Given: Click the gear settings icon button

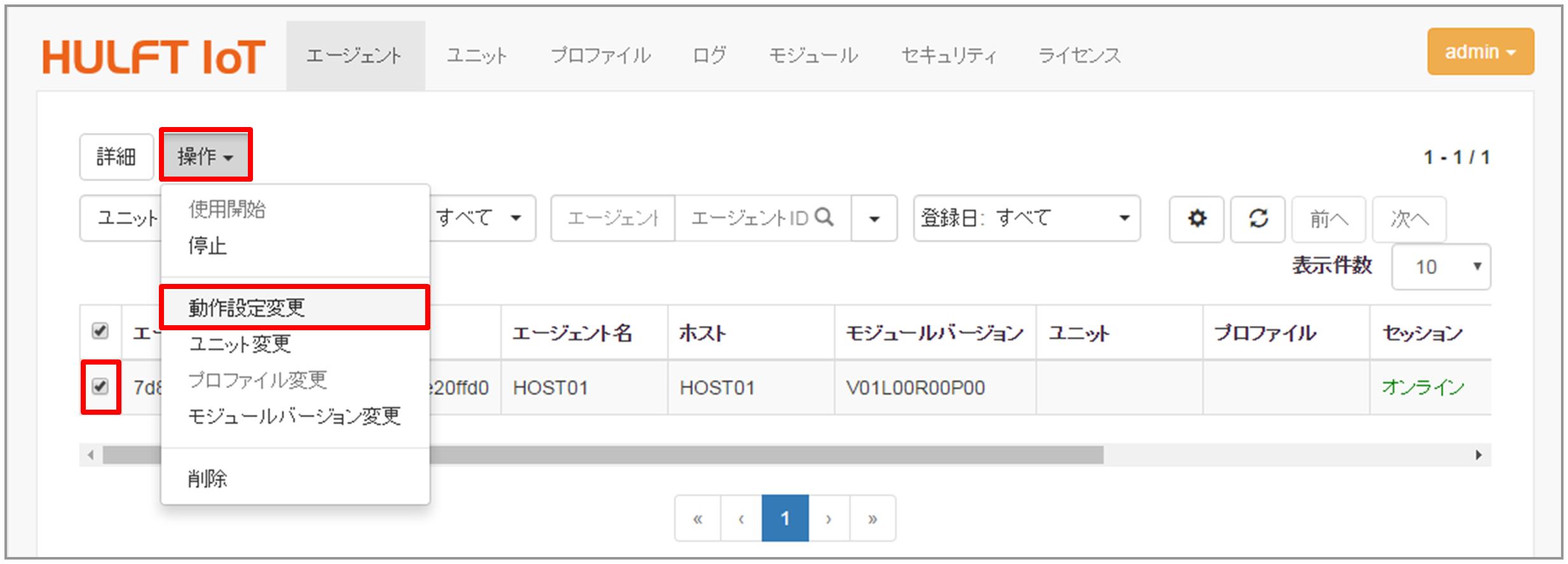Looking at the screenshot, I should coord(1196,219).
